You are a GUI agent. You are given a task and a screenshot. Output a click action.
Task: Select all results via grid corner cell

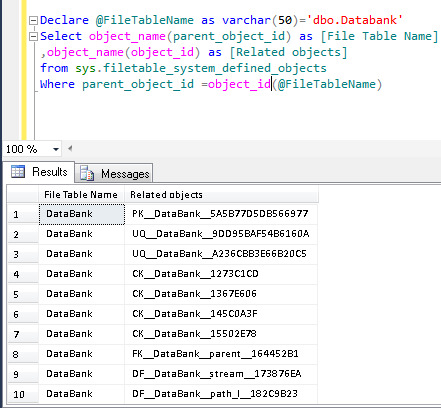(x=23, y=195)
